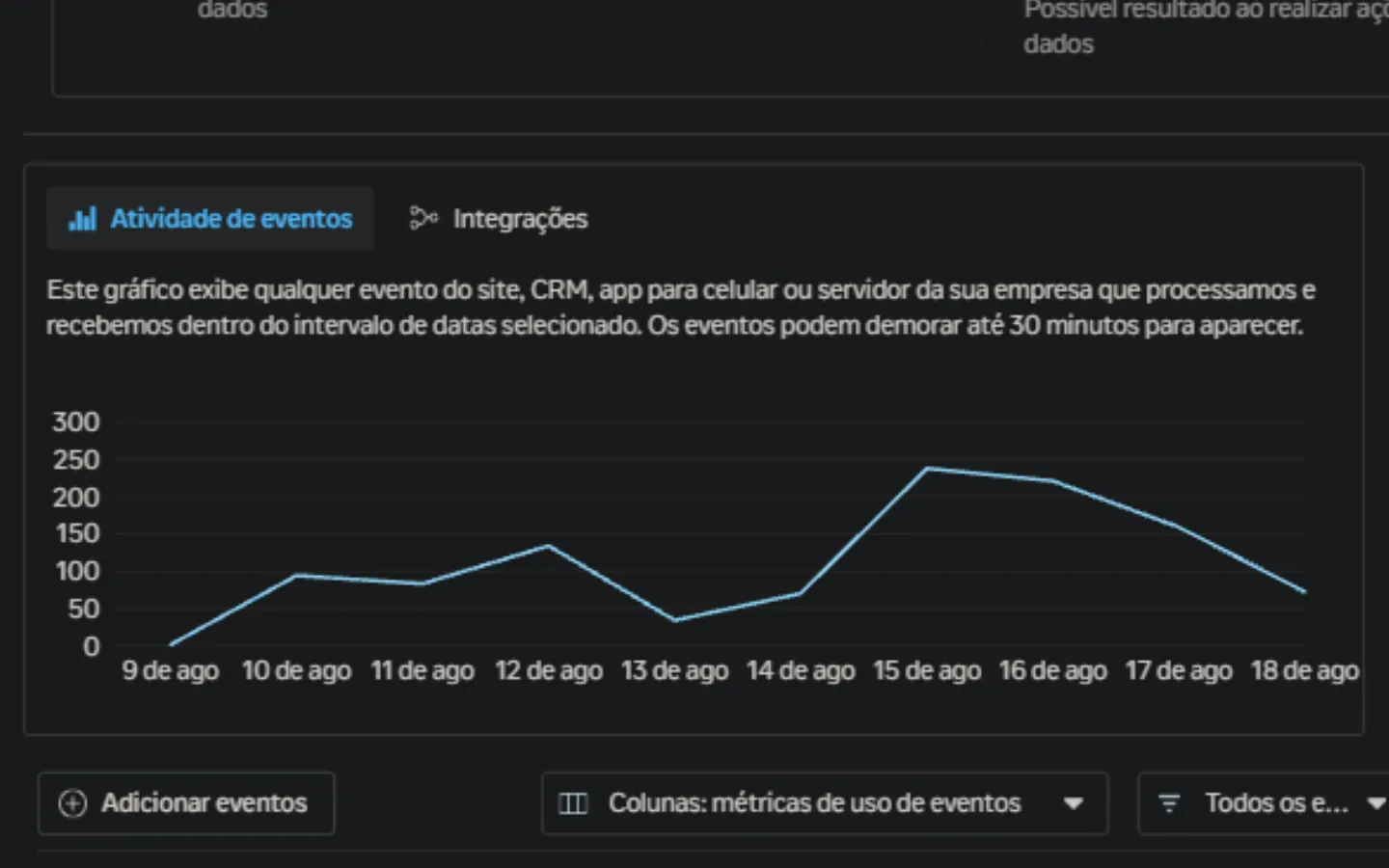Screen dimensions: 1389x868
Task: Click the bar chart icon beside Atividade de eventos
Action: (x=83, y=219)
